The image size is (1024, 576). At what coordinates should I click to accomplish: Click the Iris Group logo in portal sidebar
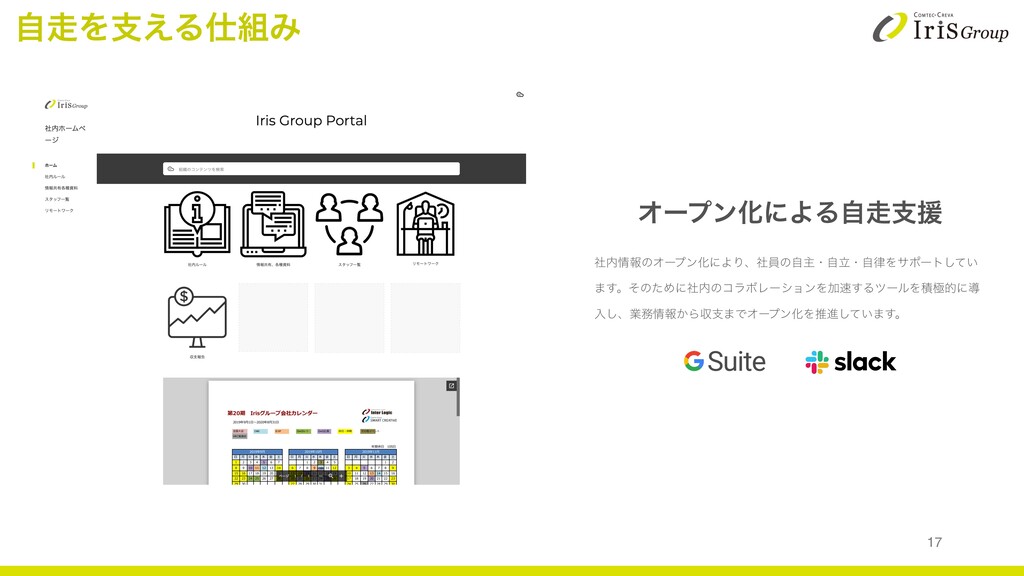[66, 104]
